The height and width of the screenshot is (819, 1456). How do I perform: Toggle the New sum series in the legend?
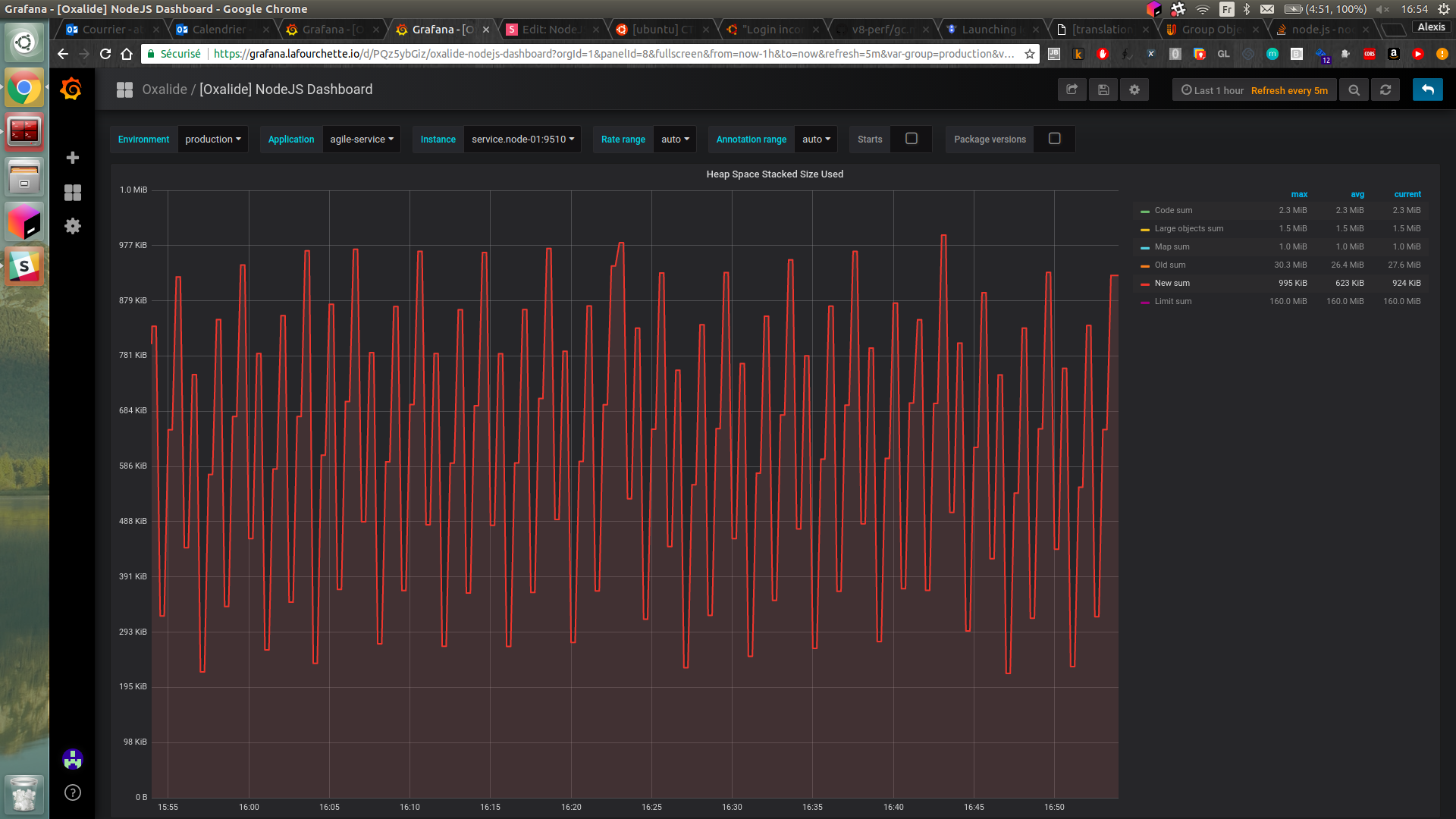(1172, 283)
